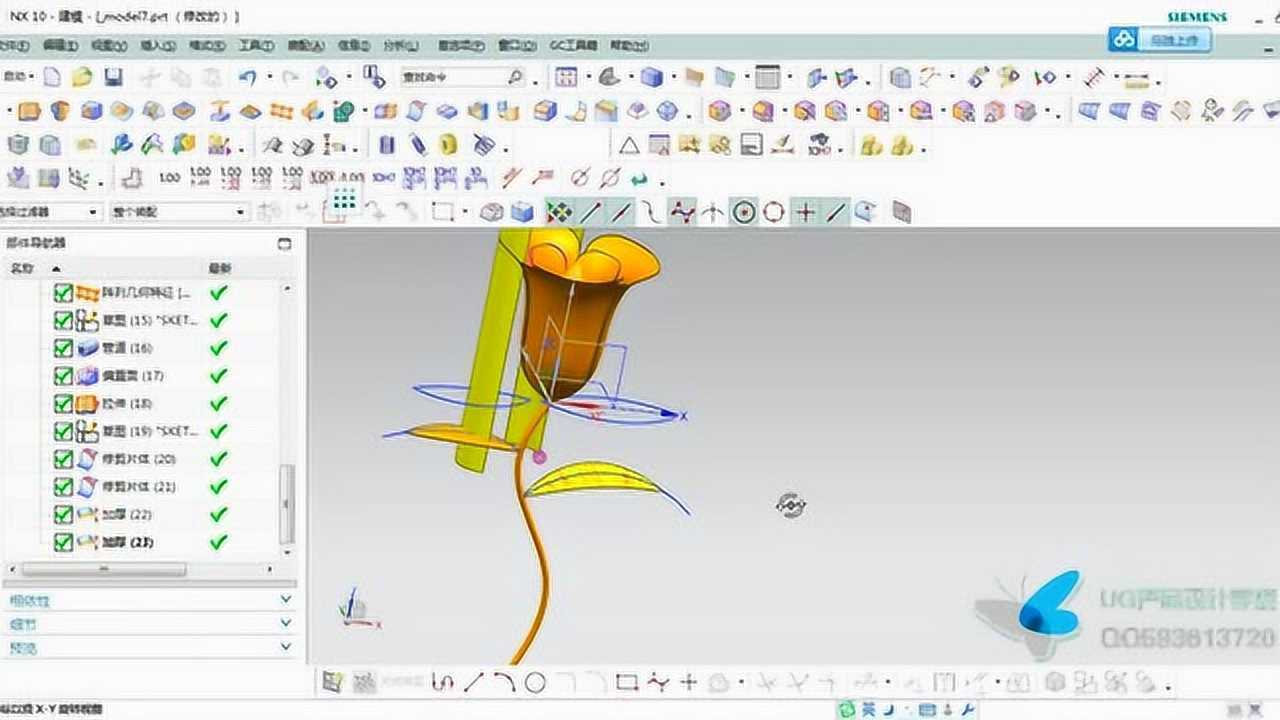1280x720 pixels.
Task: Open the 工具(T) menu
Action: pyautogui.click(x=257, y=46)
